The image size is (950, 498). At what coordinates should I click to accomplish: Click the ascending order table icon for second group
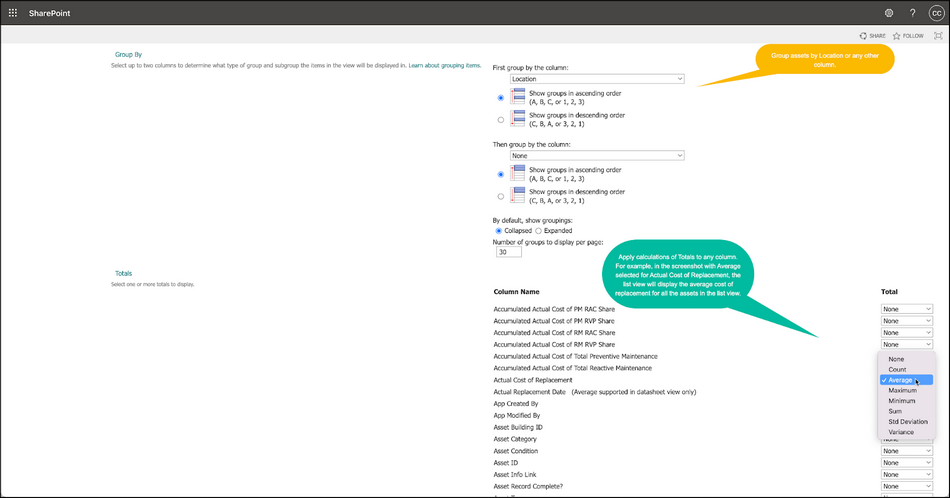(x=517, y=174)
